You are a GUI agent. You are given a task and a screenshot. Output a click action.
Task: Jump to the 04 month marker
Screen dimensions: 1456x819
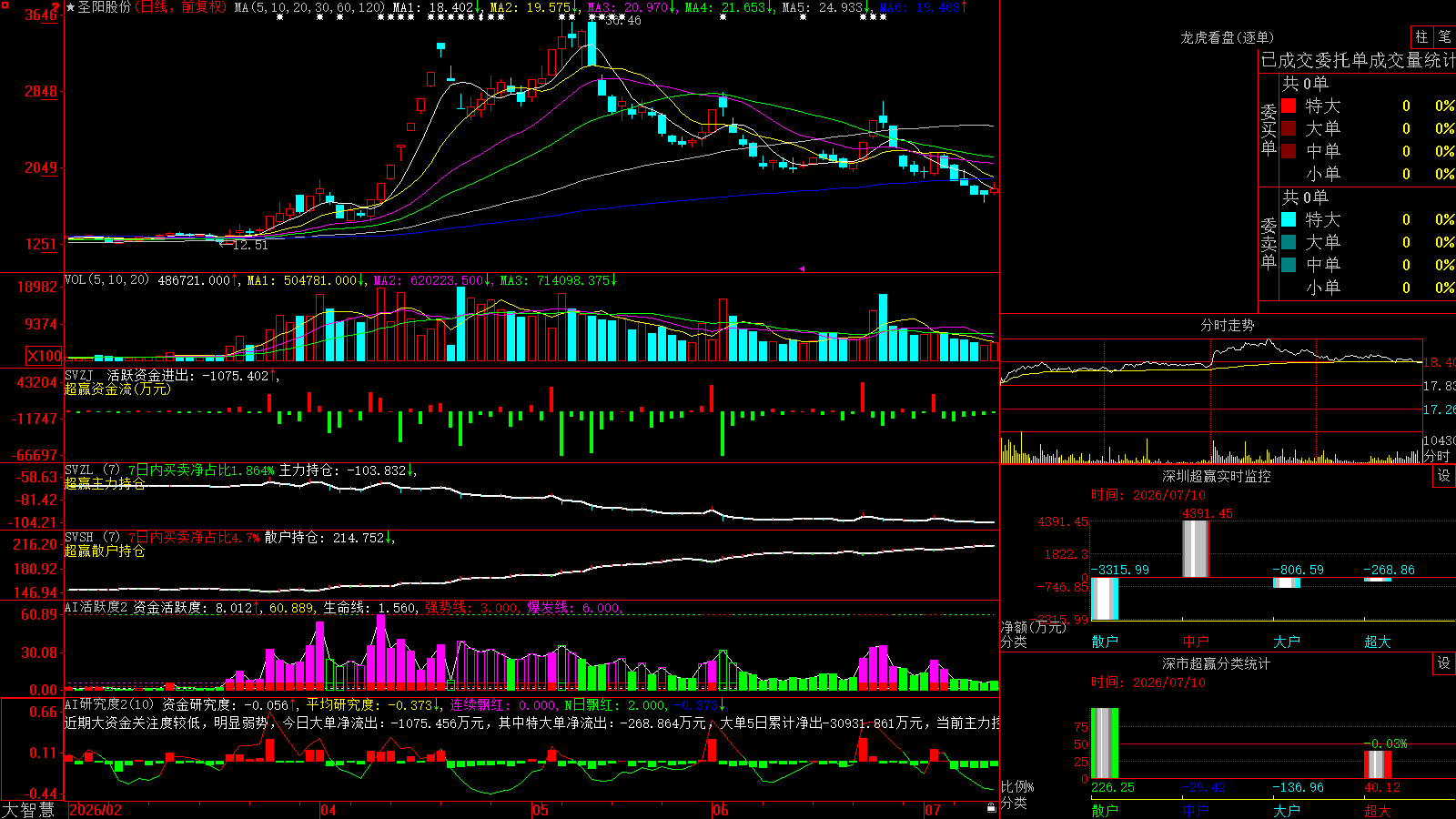point(329,810)
